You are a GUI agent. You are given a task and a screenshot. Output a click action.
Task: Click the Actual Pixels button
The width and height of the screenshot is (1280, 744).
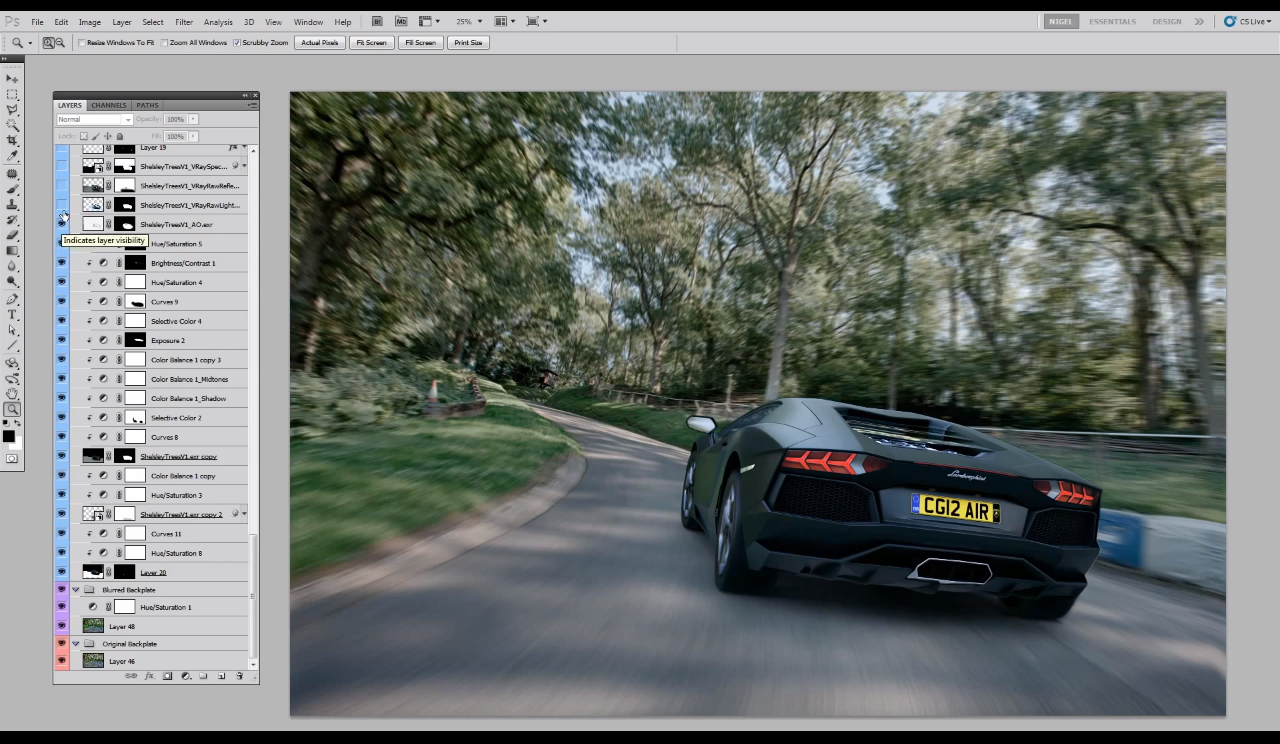click(320, 43)
